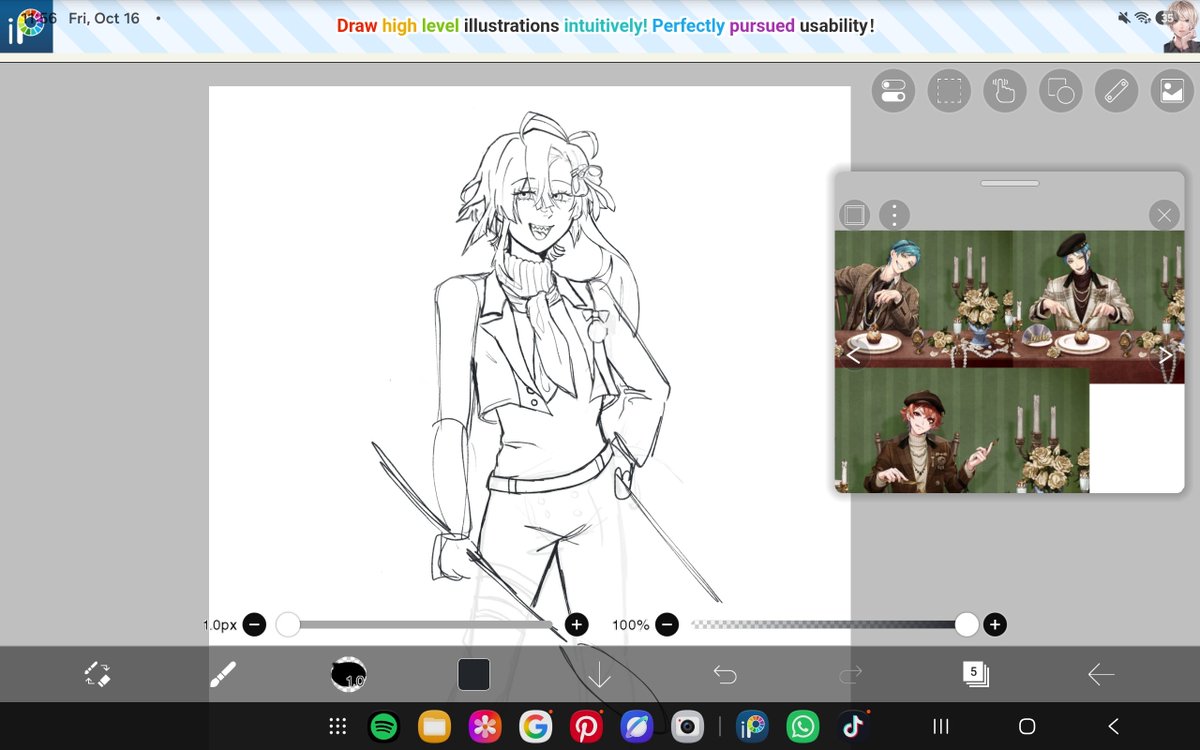Open the yellow files folder app
The image size is (1200, 750).
point(434,727)
